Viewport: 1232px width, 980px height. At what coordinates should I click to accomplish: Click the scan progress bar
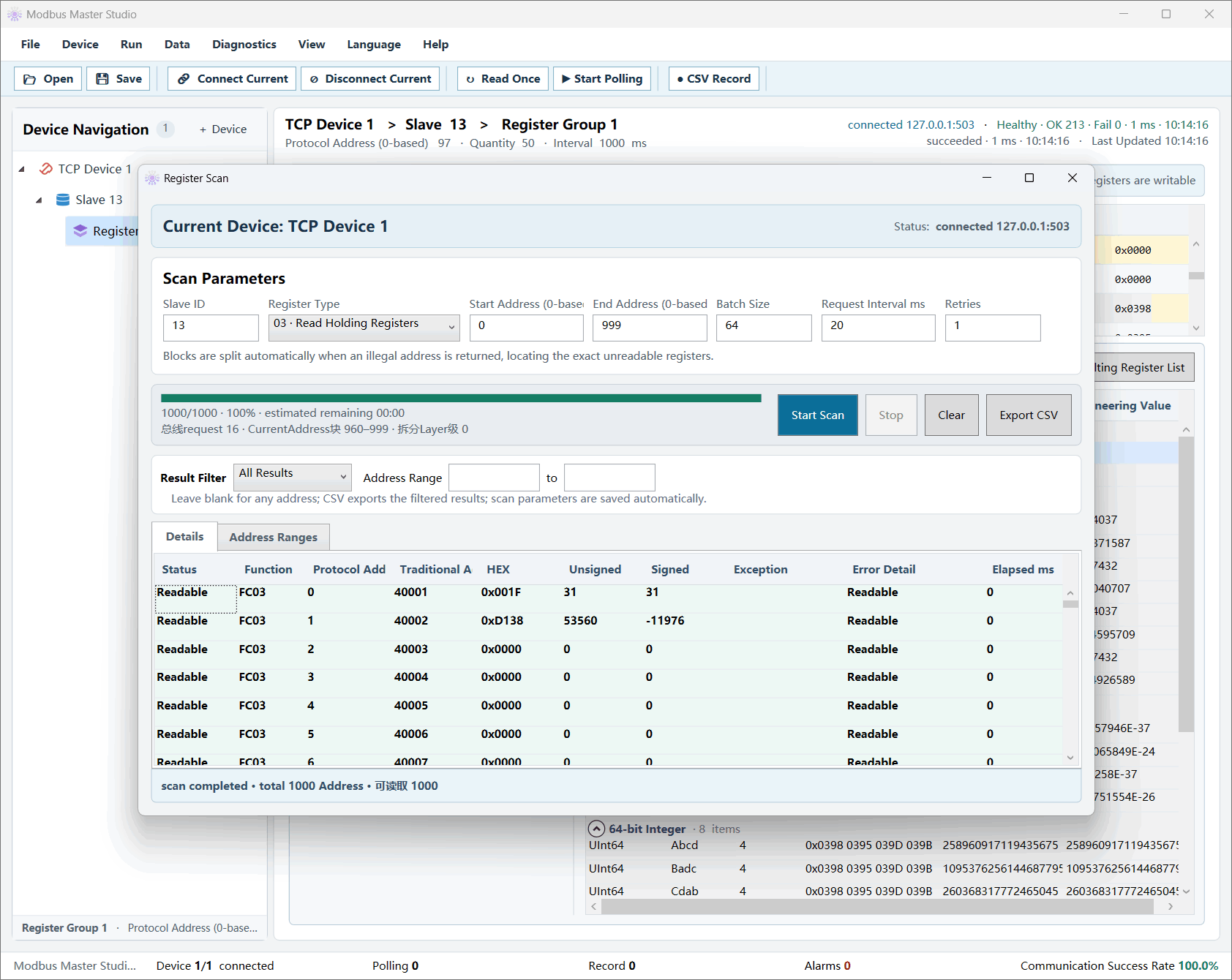click(x=461, y=399)
